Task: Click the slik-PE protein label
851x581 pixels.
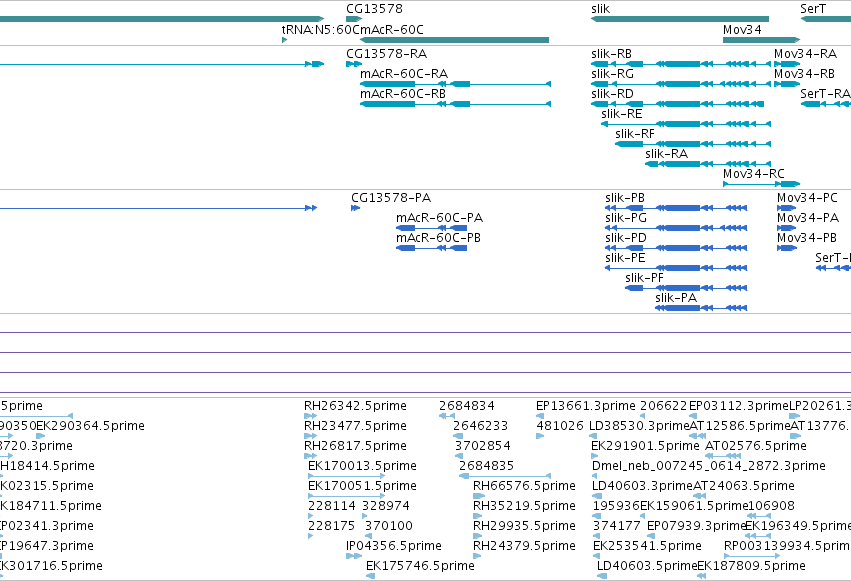Action: coord(625,258)
